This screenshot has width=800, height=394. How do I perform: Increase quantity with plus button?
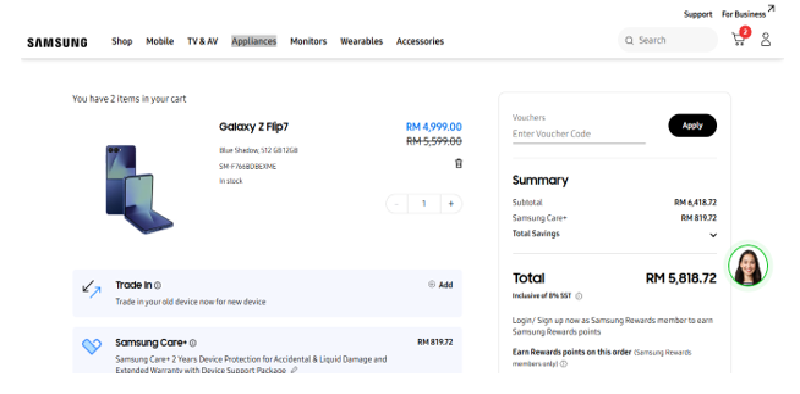(x=451, y=204)
